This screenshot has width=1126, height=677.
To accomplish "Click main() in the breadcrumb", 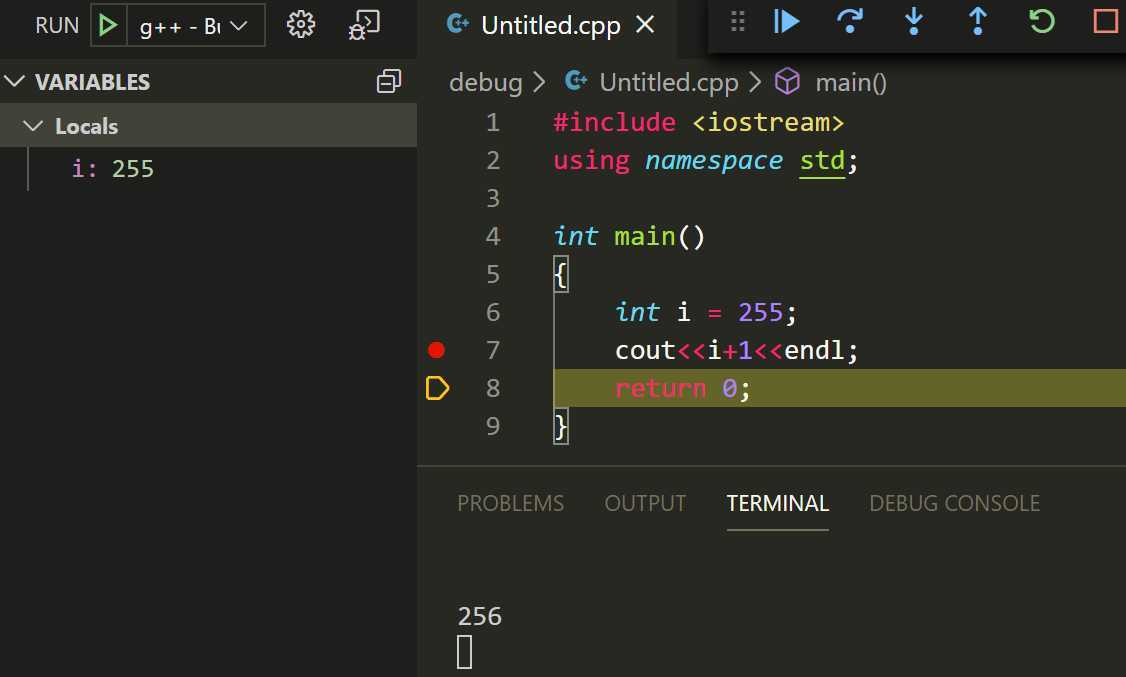I will (850, 82).
